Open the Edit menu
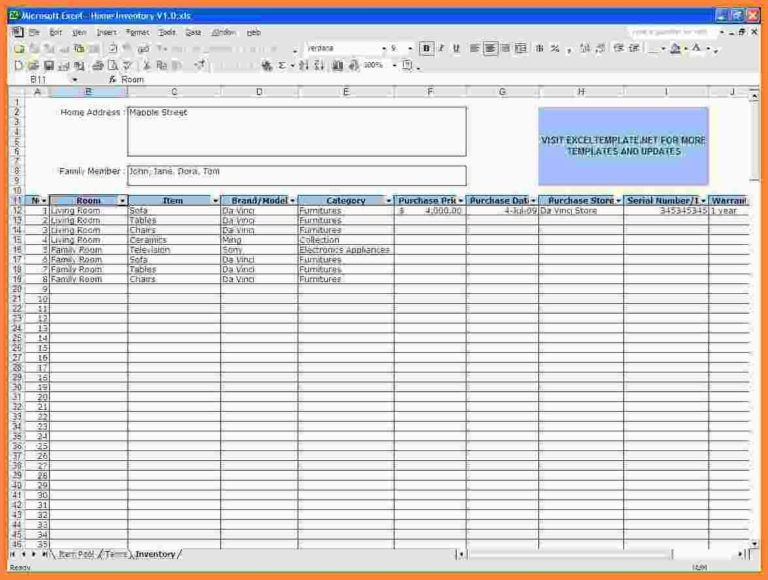 click(56, 32)
